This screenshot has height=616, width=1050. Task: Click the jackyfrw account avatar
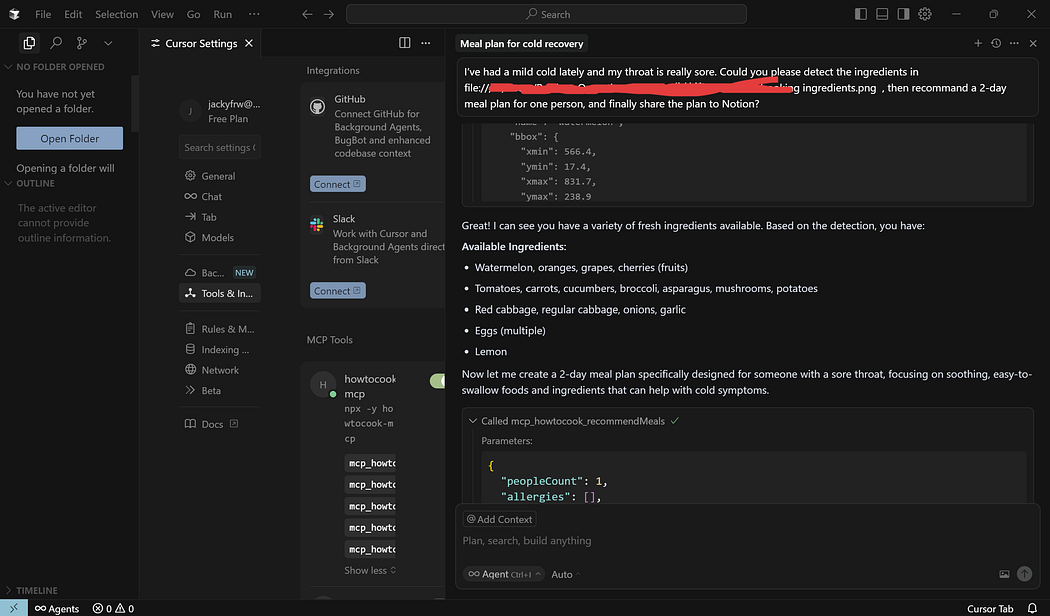coord(190,110)
